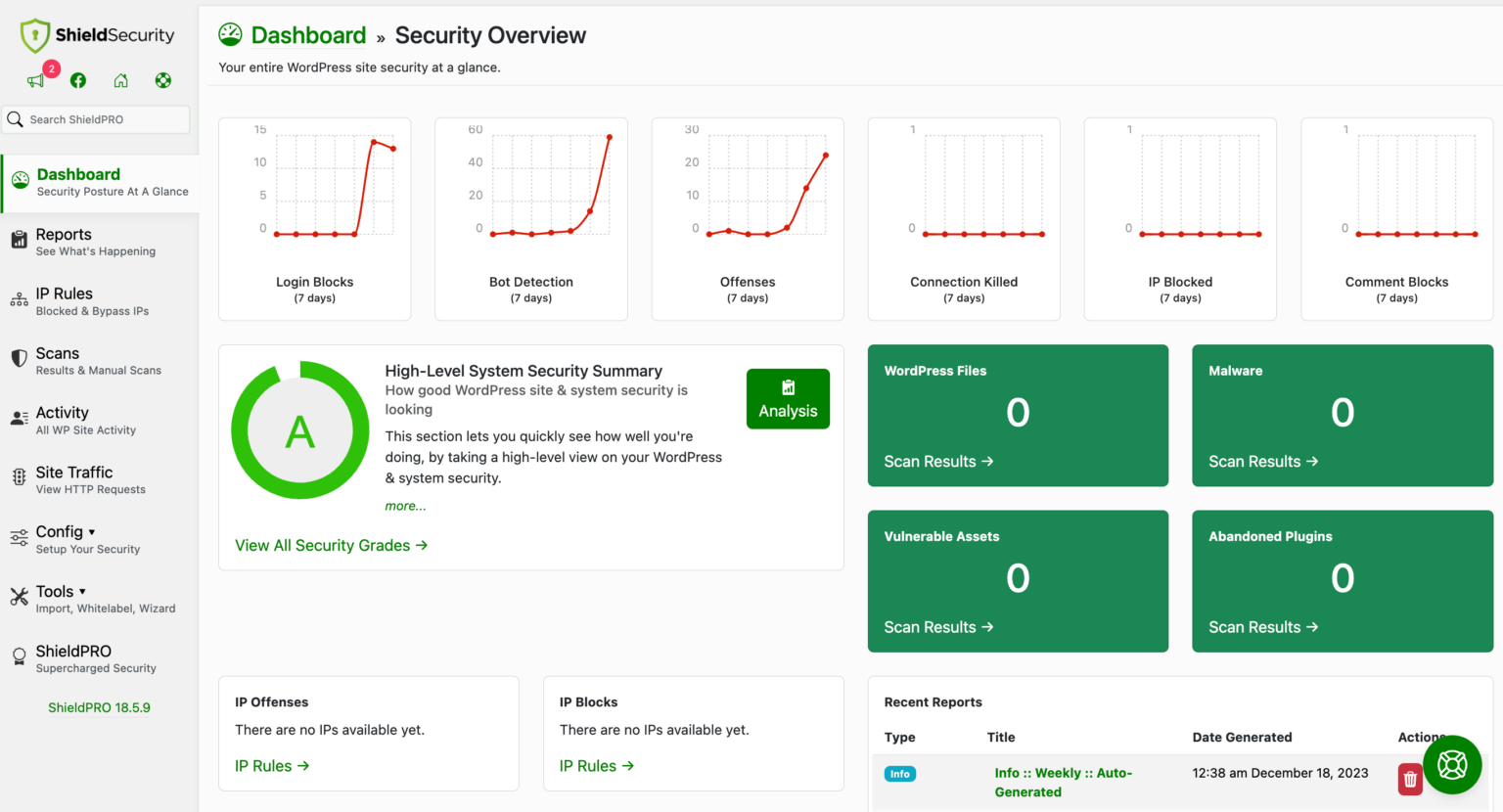Expand the Config dropdown menu
Viewport: 1503px width, 812px height.
click(x=59, y=531)
